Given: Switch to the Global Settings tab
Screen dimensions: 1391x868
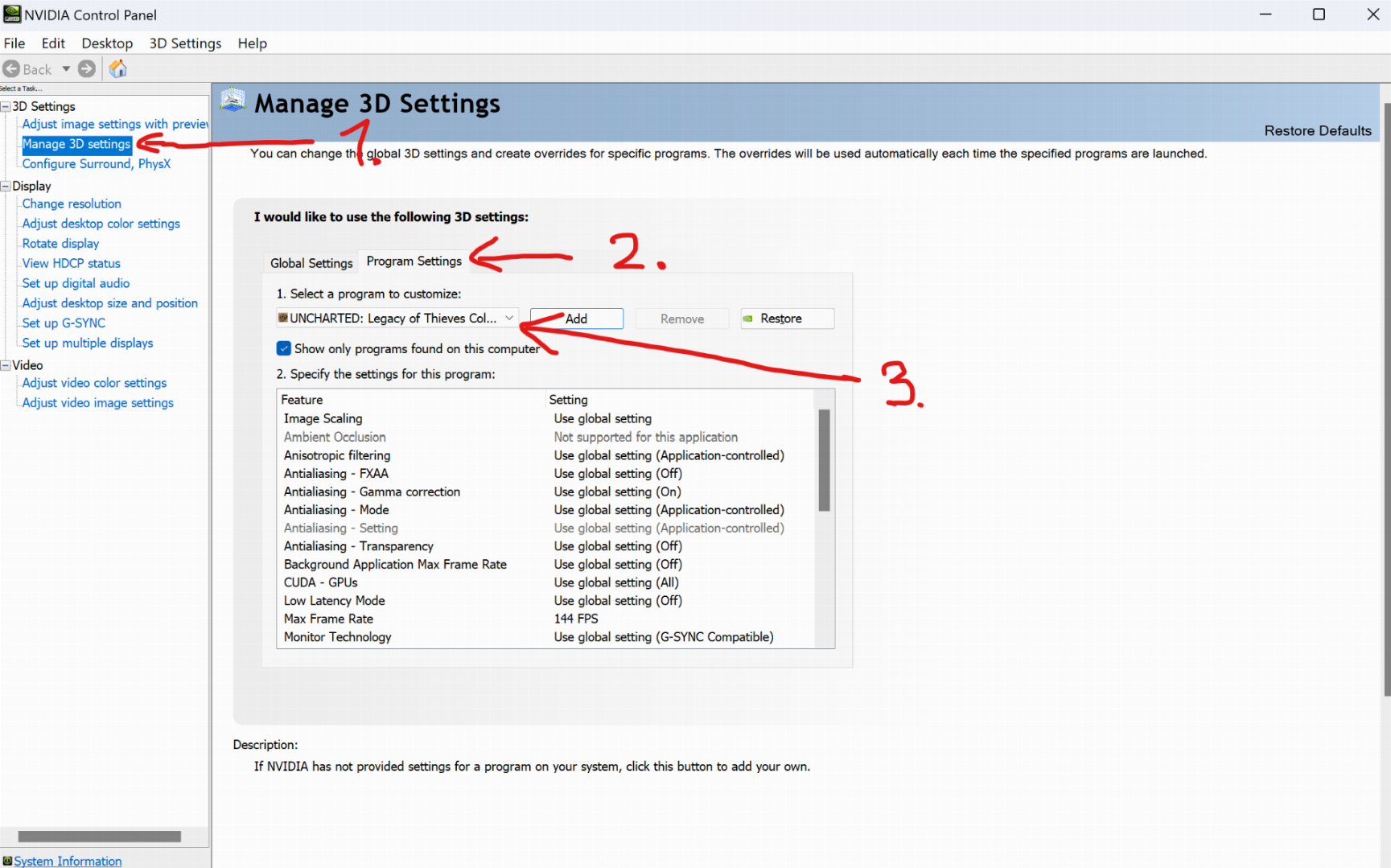Looking at the screenshot, I should [x=311, y=263].
